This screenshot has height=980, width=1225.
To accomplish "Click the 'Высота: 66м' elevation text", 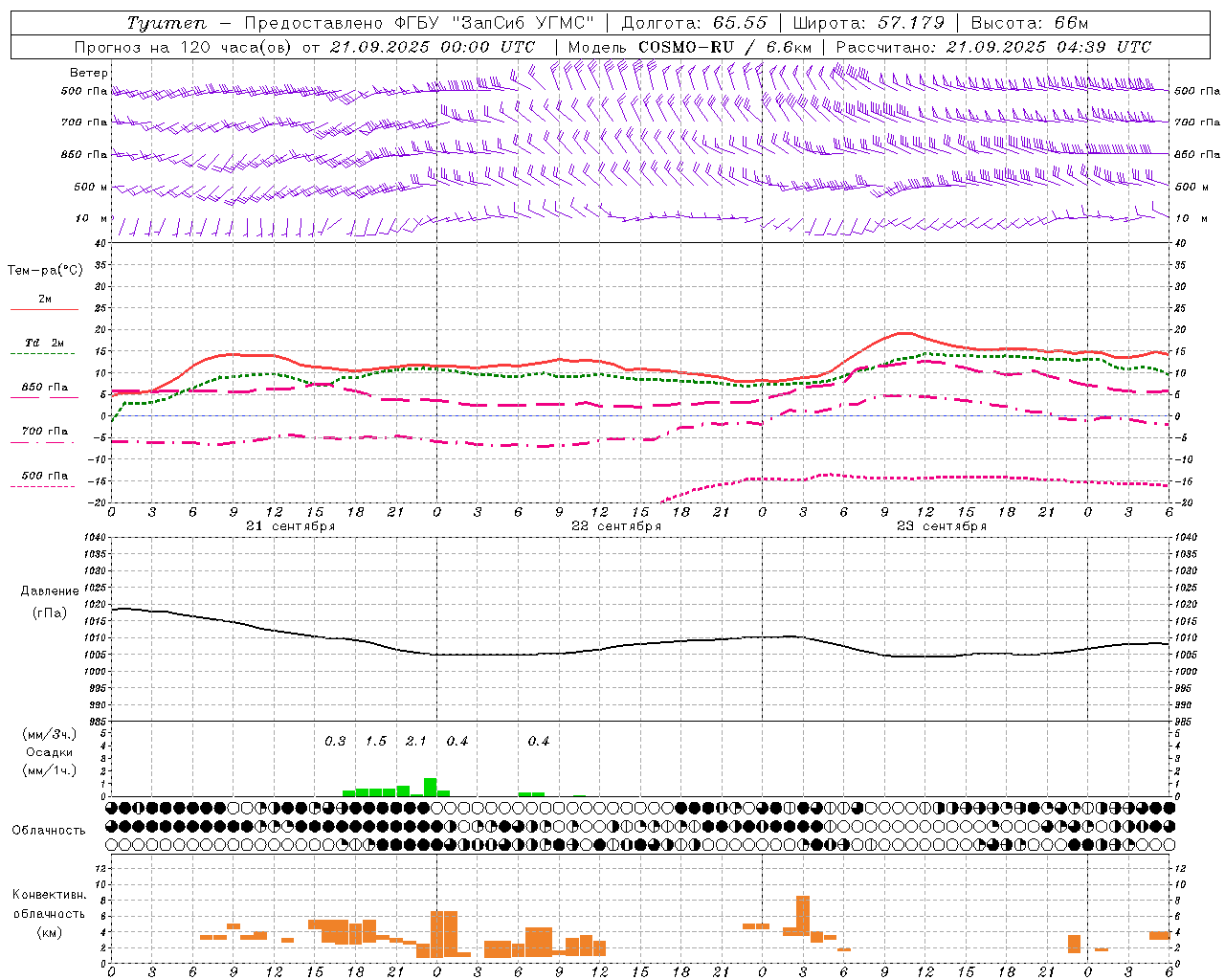I will (1030, 23).
